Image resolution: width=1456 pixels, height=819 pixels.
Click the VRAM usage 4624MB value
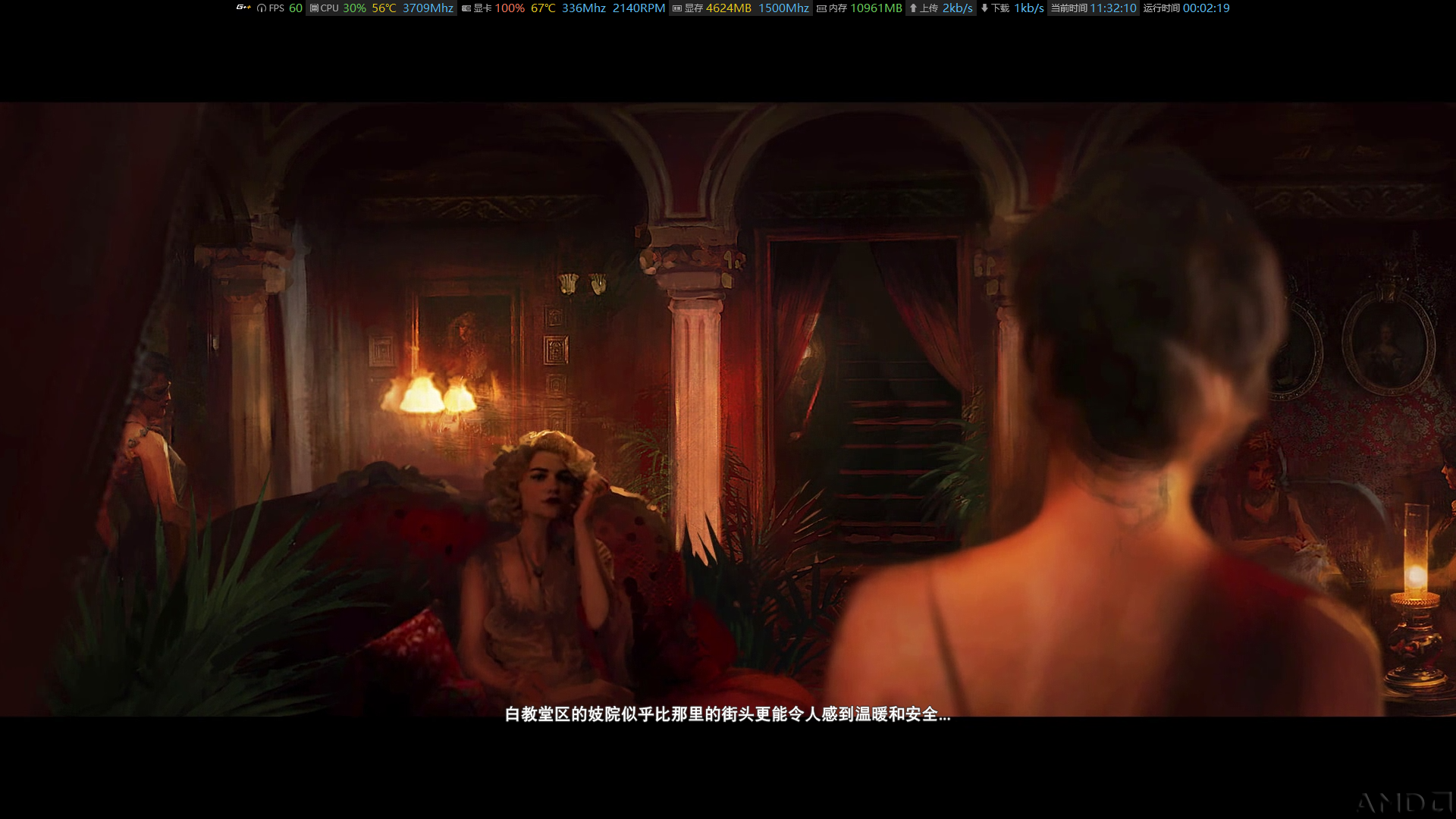point(729,8)
